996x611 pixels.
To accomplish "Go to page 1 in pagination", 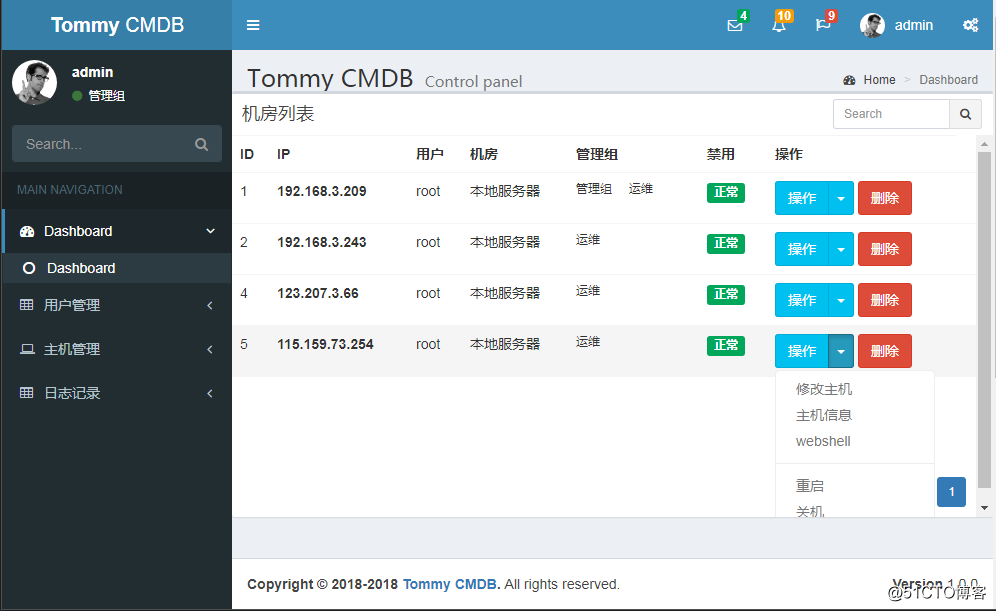I will [x=951, y=492].
